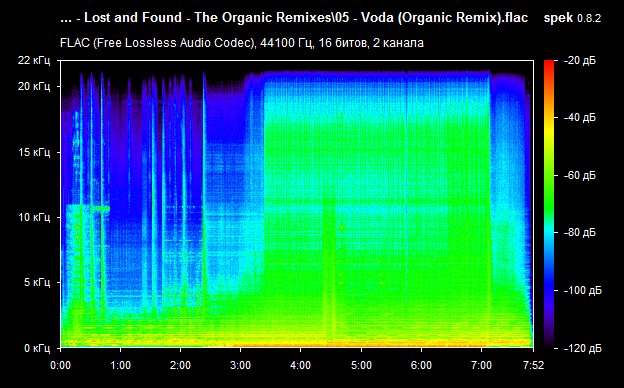Select the 4:00 time axis label
This screenshot has width=624, height=388.
pyautogui.click(x=300, y=365)
